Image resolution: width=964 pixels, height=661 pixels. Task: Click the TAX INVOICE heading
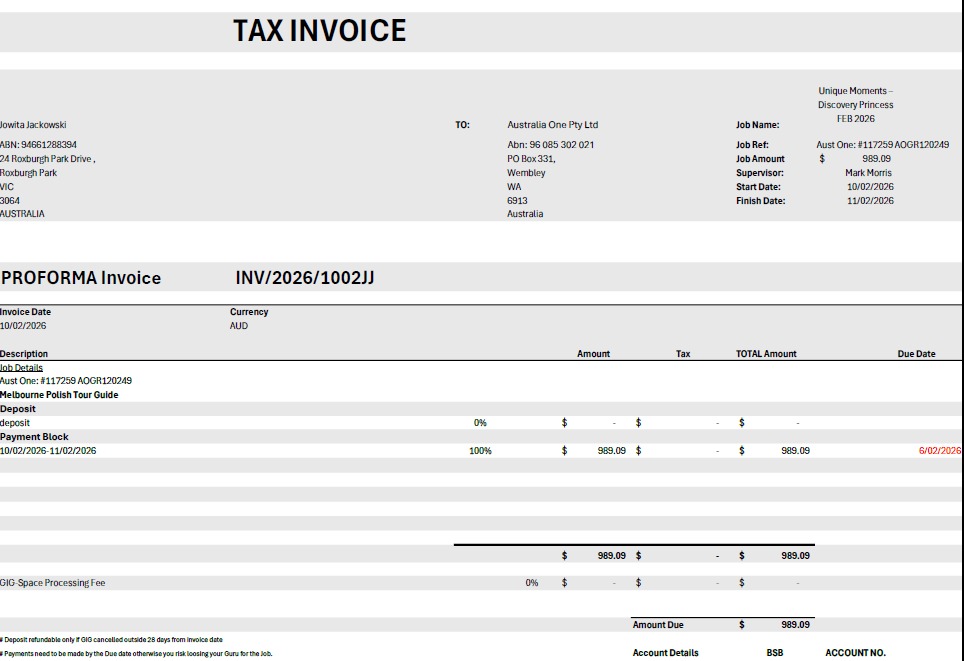click(319, 31)
